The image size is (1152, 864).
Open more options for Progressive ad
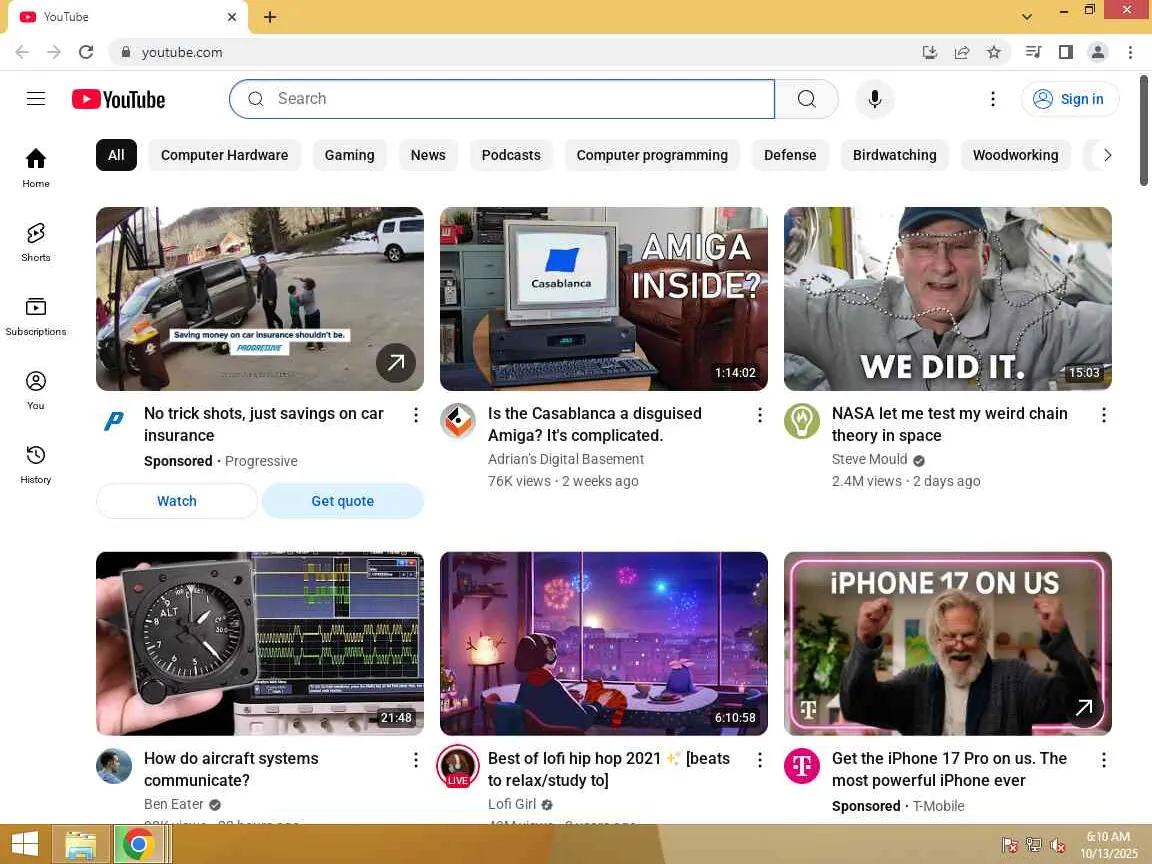[x=416, y=415]
